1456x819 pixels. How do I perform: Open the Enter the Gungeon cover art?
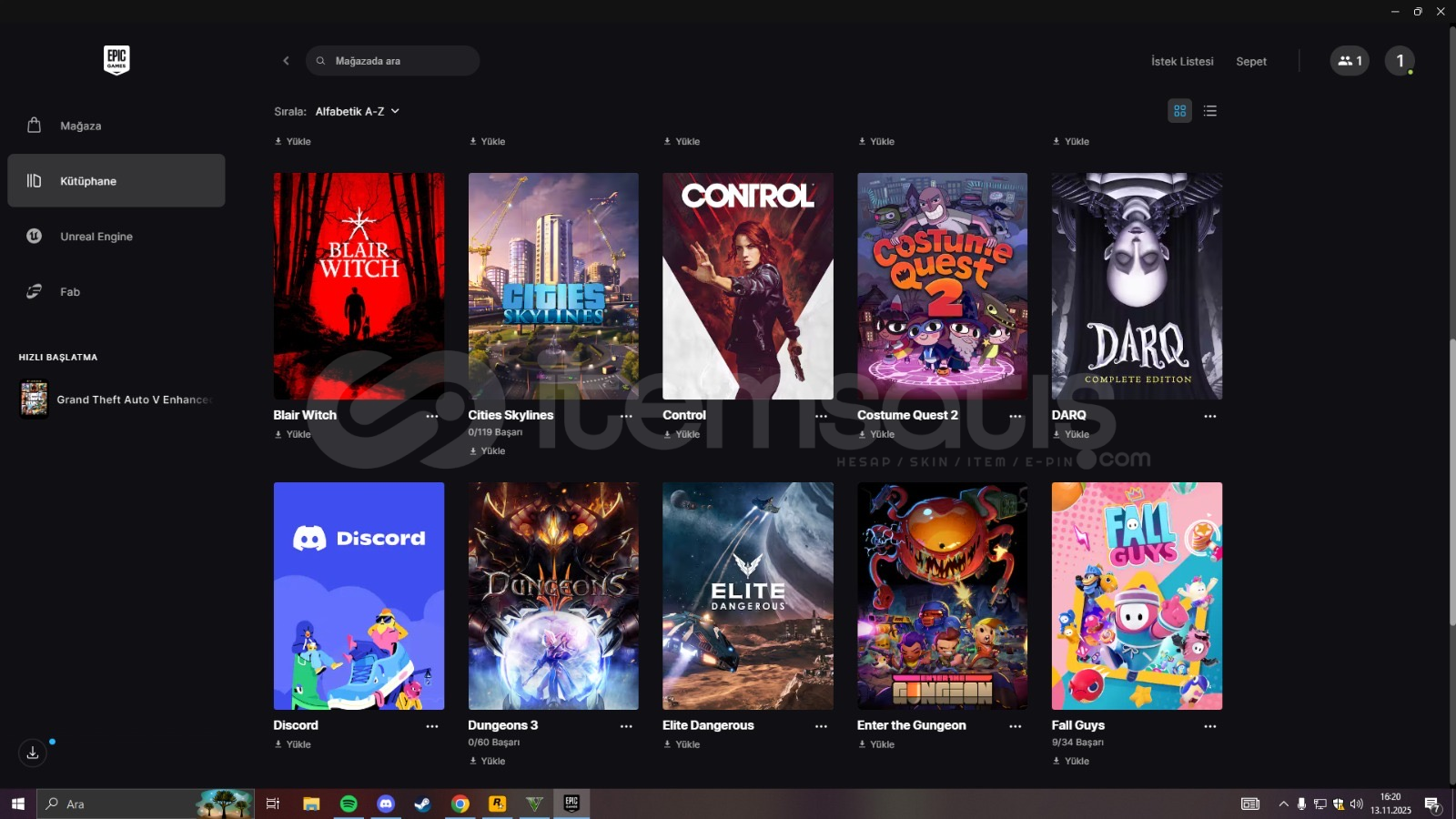pyautogui.click(x=942, y=596)
